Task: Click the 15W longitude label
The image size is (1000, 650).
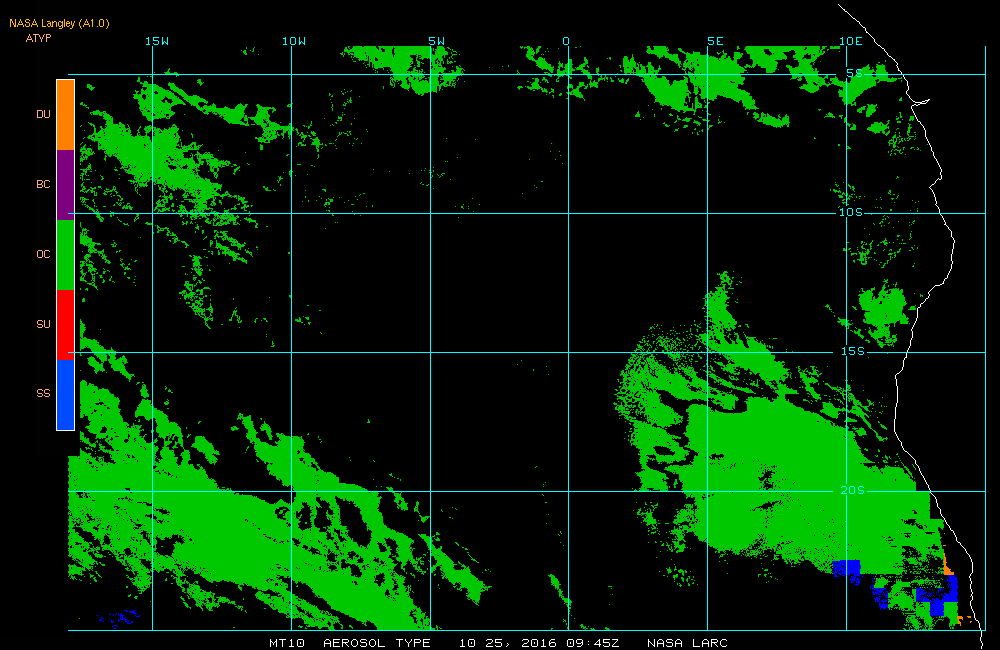Action: tap(157, 41)
